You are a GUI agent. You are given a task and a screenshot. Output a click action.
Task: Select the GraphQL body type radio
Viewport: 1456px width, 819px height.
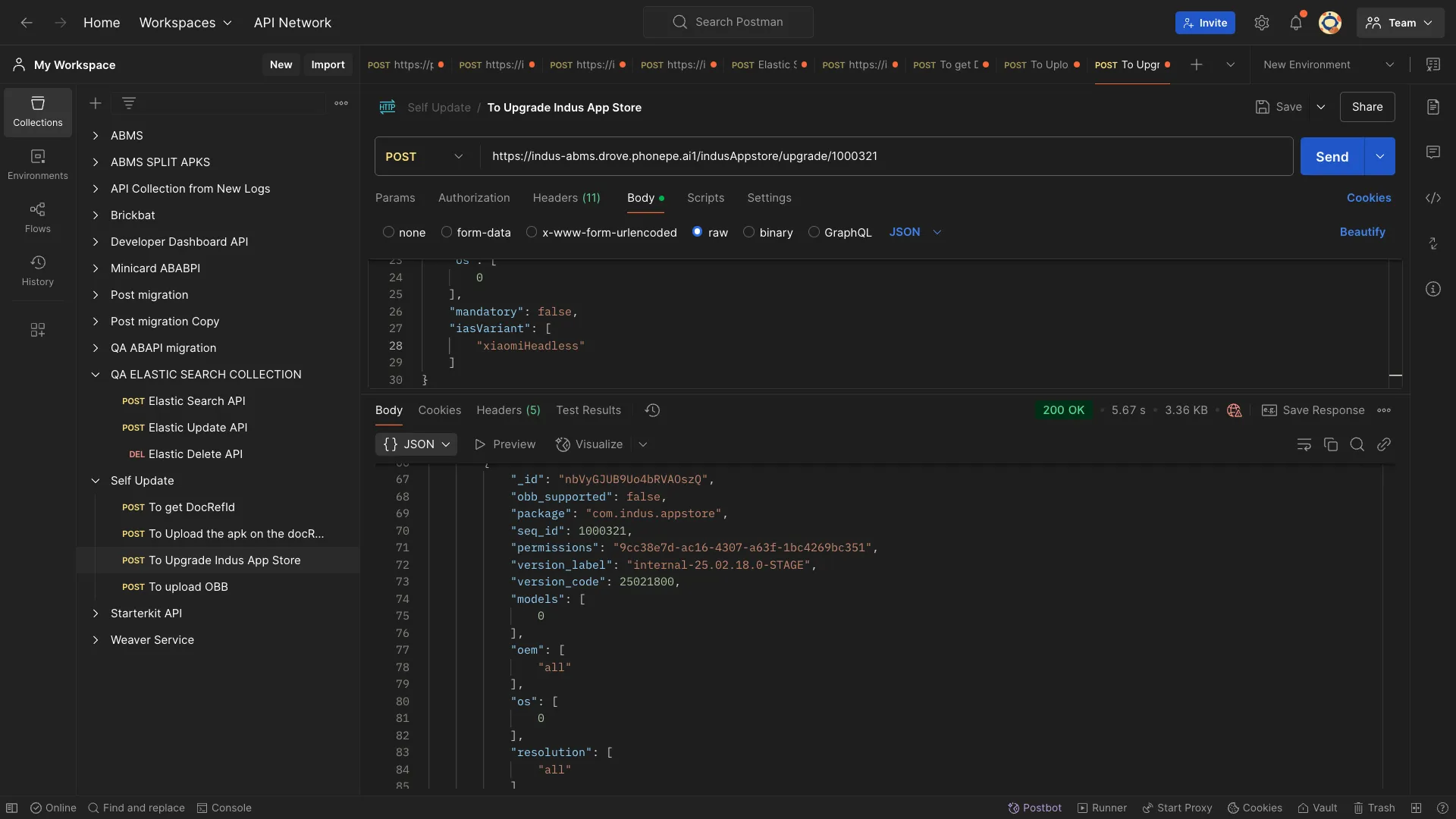click(814, 232)
